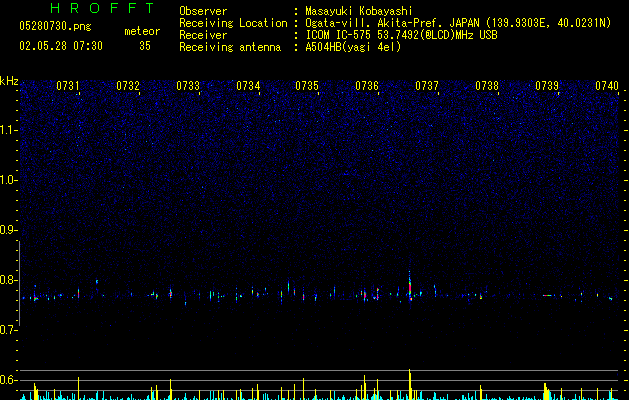Click the 1.1 kHz axis label
This screenshot has width=629, height=400.
pos(9,130)
